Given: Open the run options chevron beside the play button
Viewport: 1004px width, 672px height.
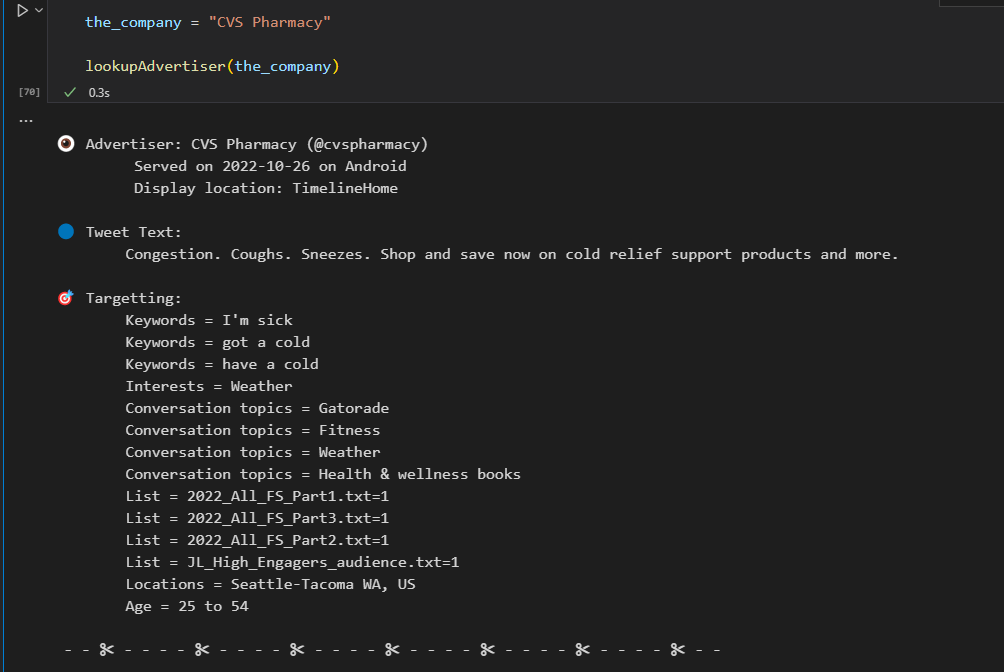Looking at the screenshot, I should point(39,10).
